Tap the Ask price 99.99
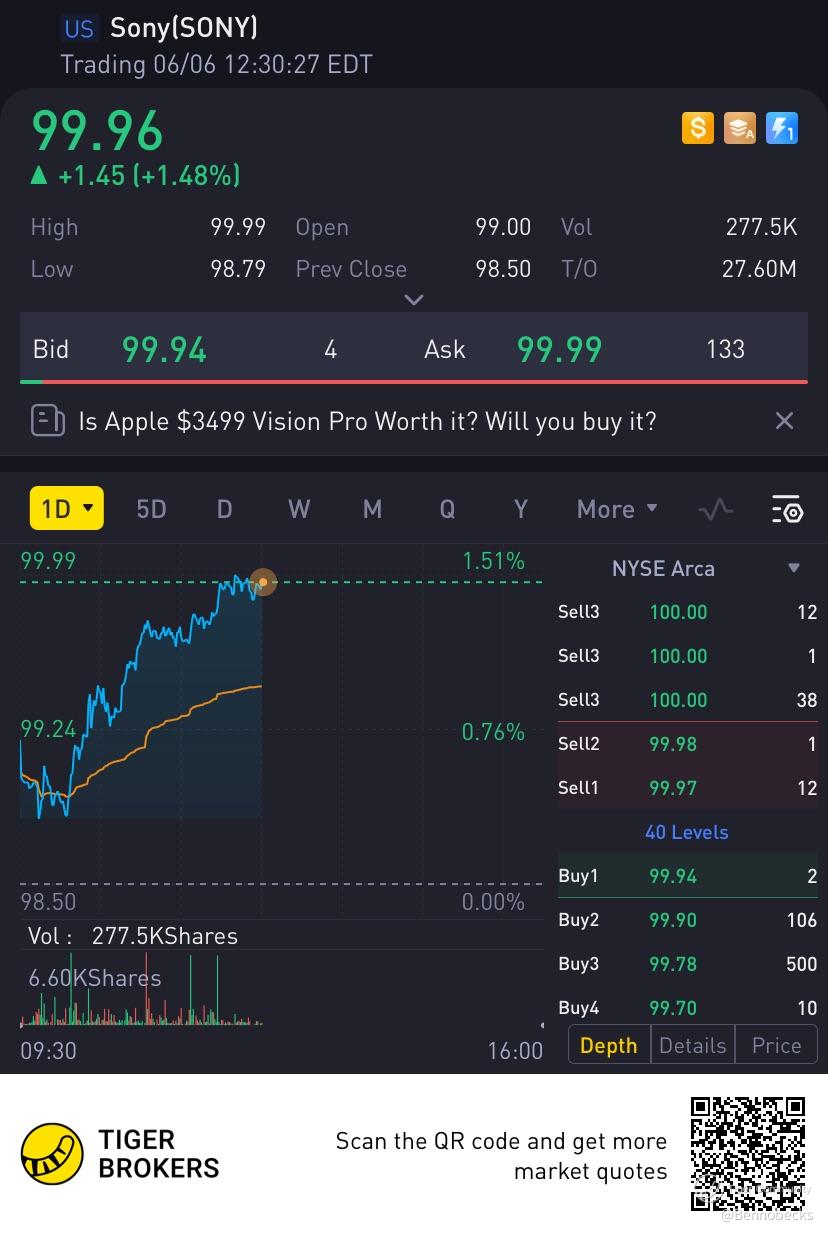 [x=559, y=349]
